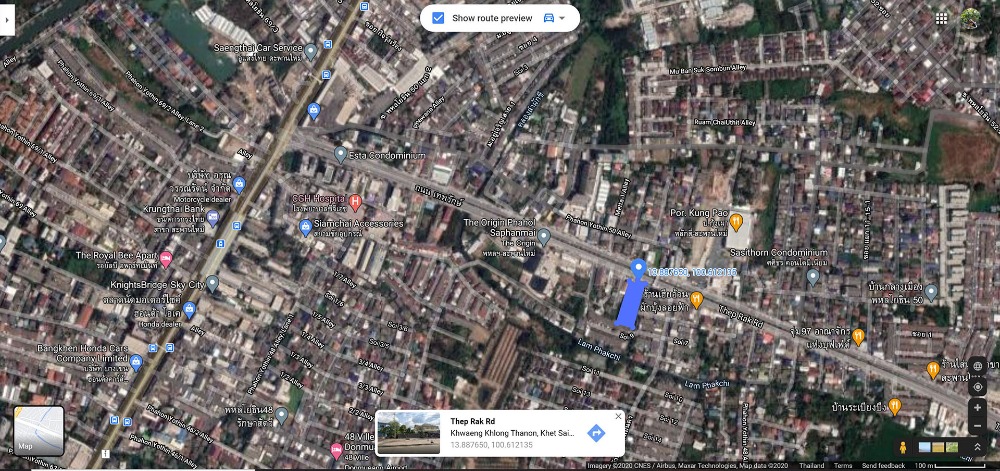
Task: Open the Thep Rak Rd street photo
Action: pyautogui.click(x=408, y=433)
